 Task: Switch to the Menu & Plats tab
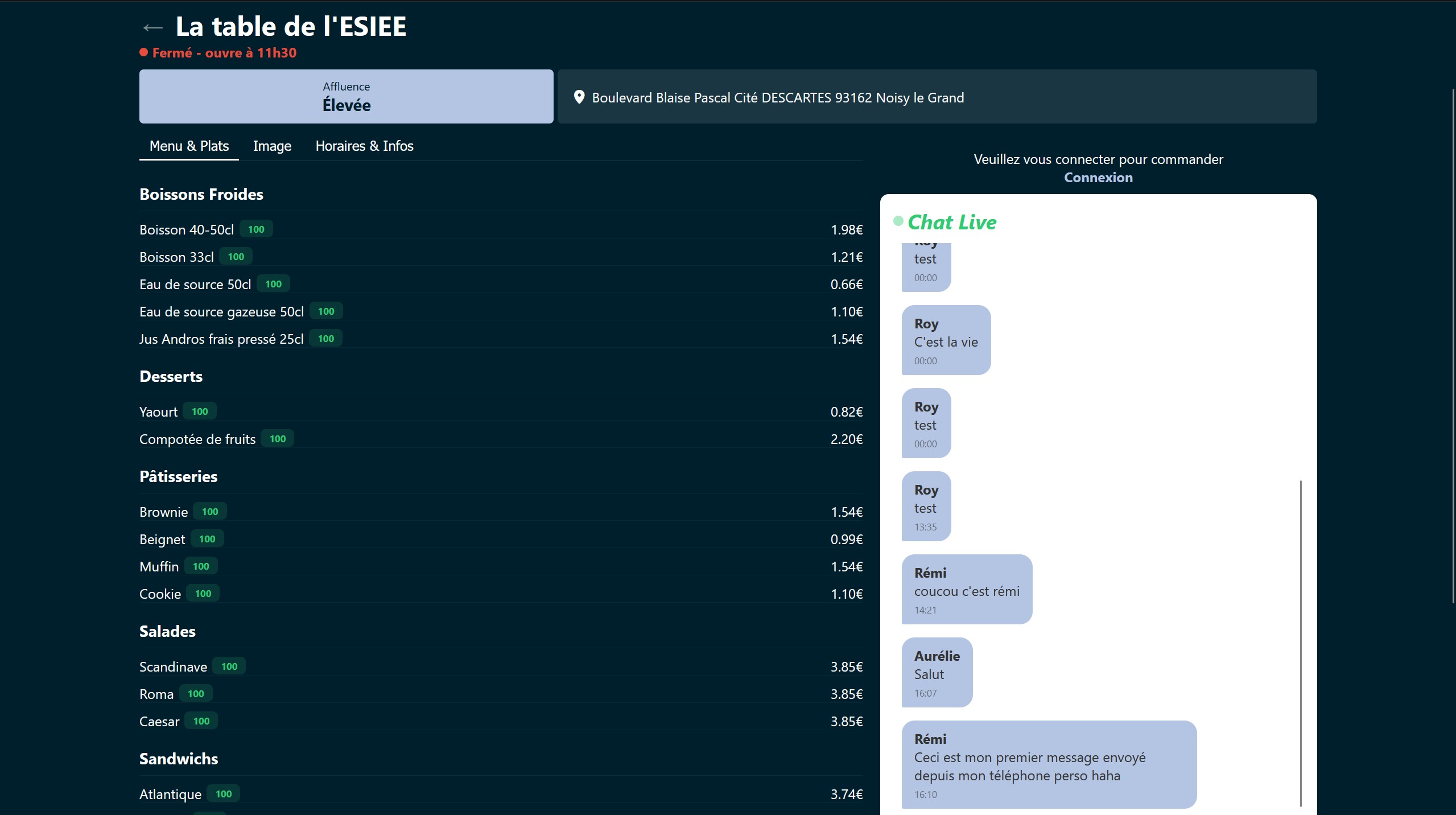(189, 146)
